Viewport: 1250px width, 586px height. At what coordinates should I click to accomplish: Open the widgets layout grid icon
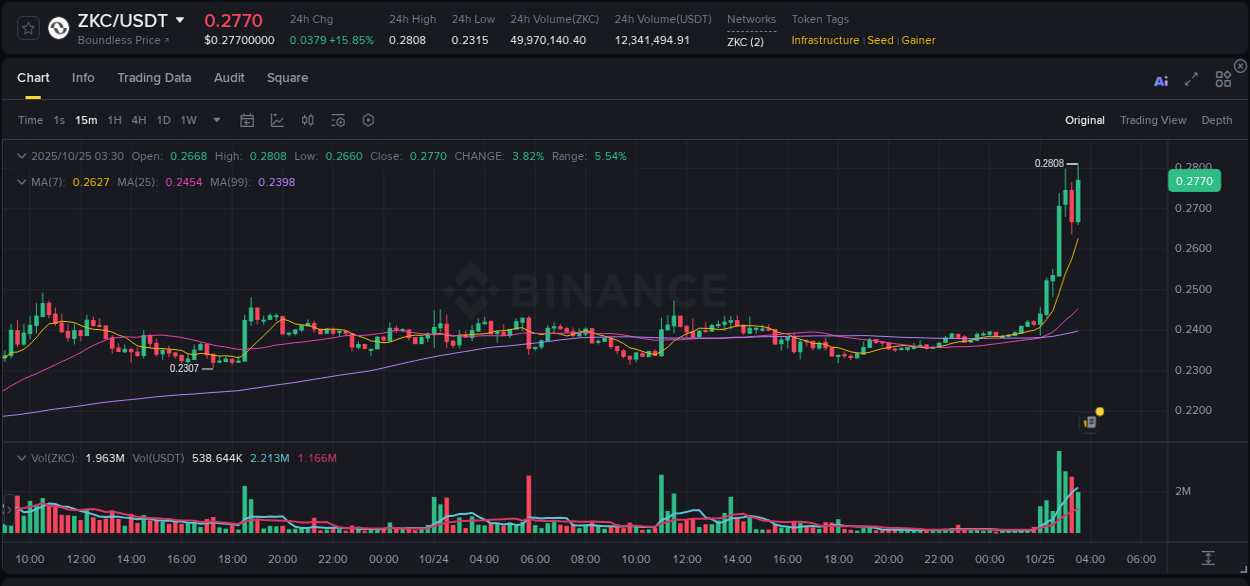coord(1222,78)
